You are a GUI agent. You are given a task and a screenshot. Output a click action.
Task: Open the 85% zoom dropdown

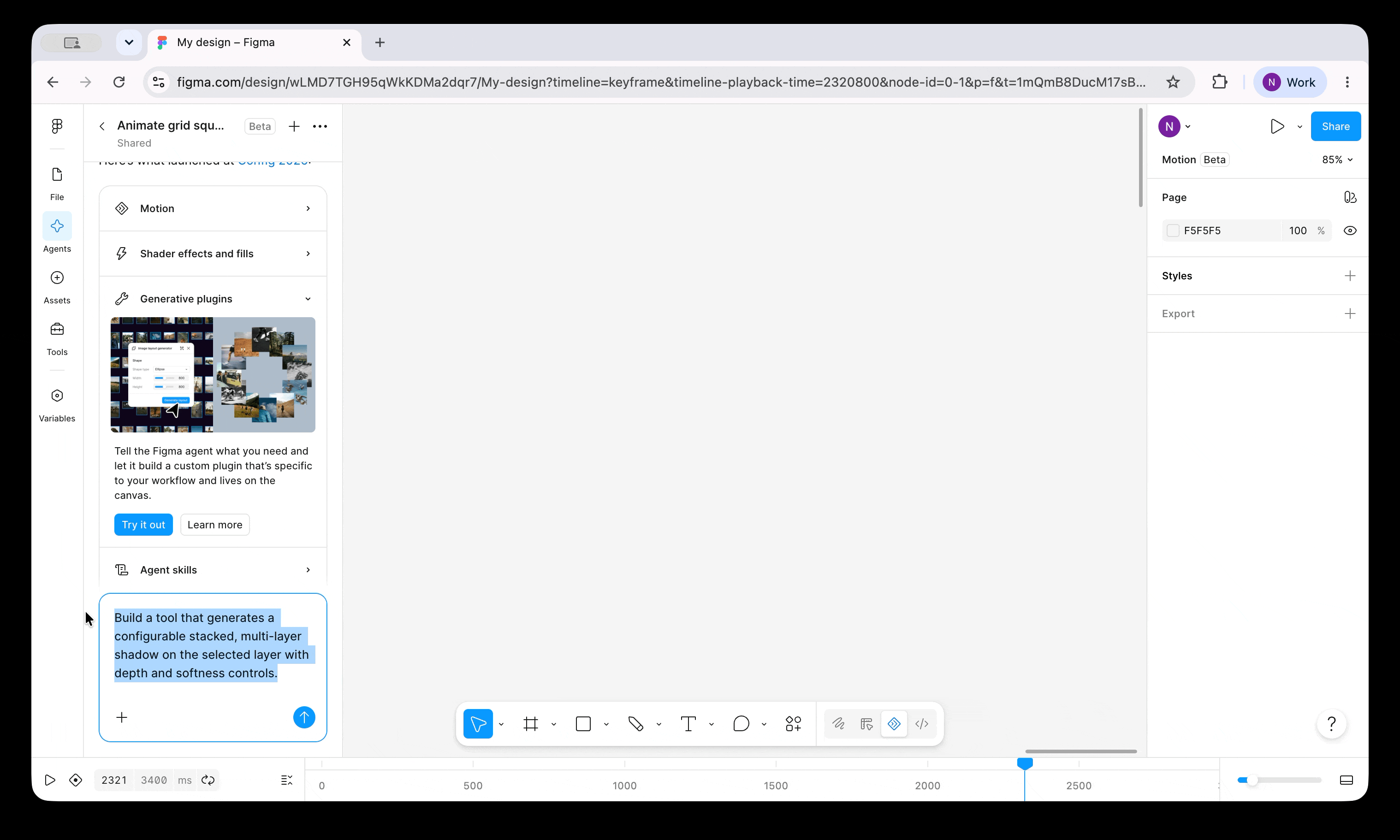click(x=1337, y=160)
